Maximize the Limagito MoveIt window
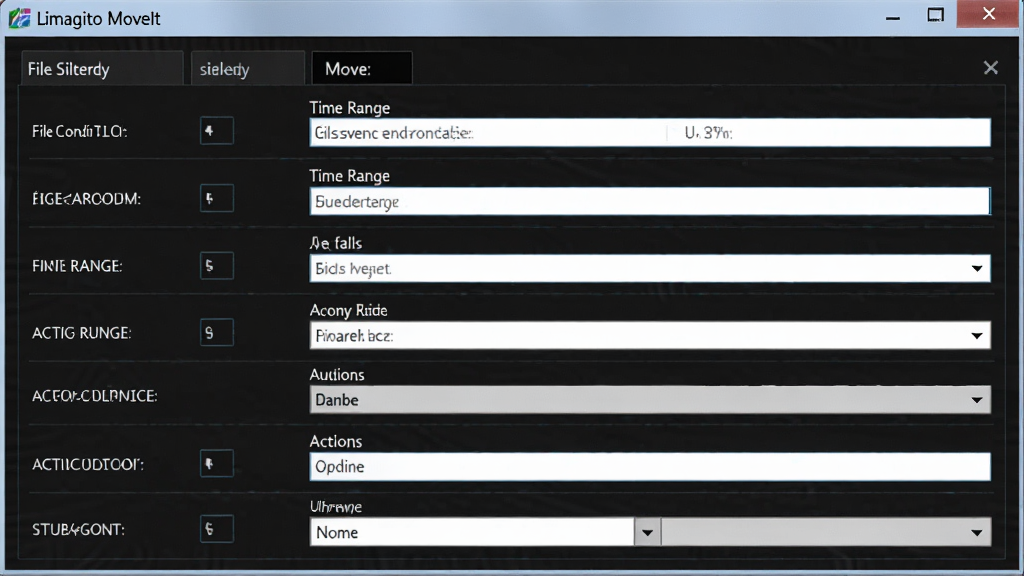Viewport: 1024px width, 576px height. pos(936,14)
